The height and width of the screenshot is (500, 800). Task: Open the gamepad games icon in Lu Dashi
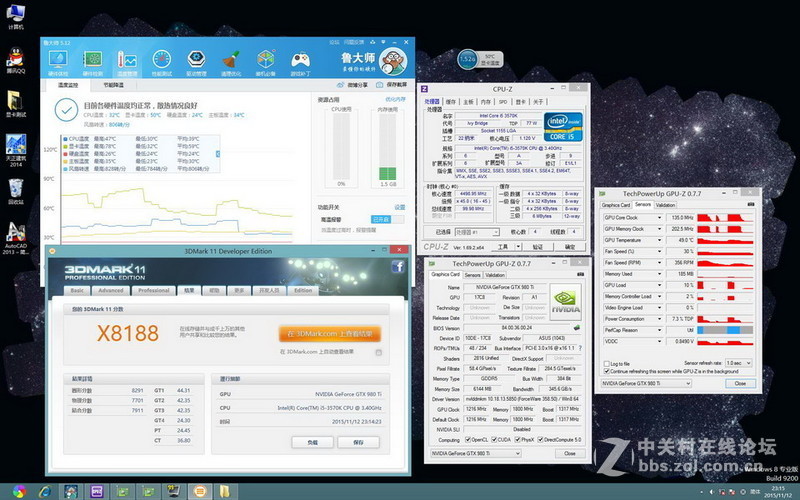(300, 60)
